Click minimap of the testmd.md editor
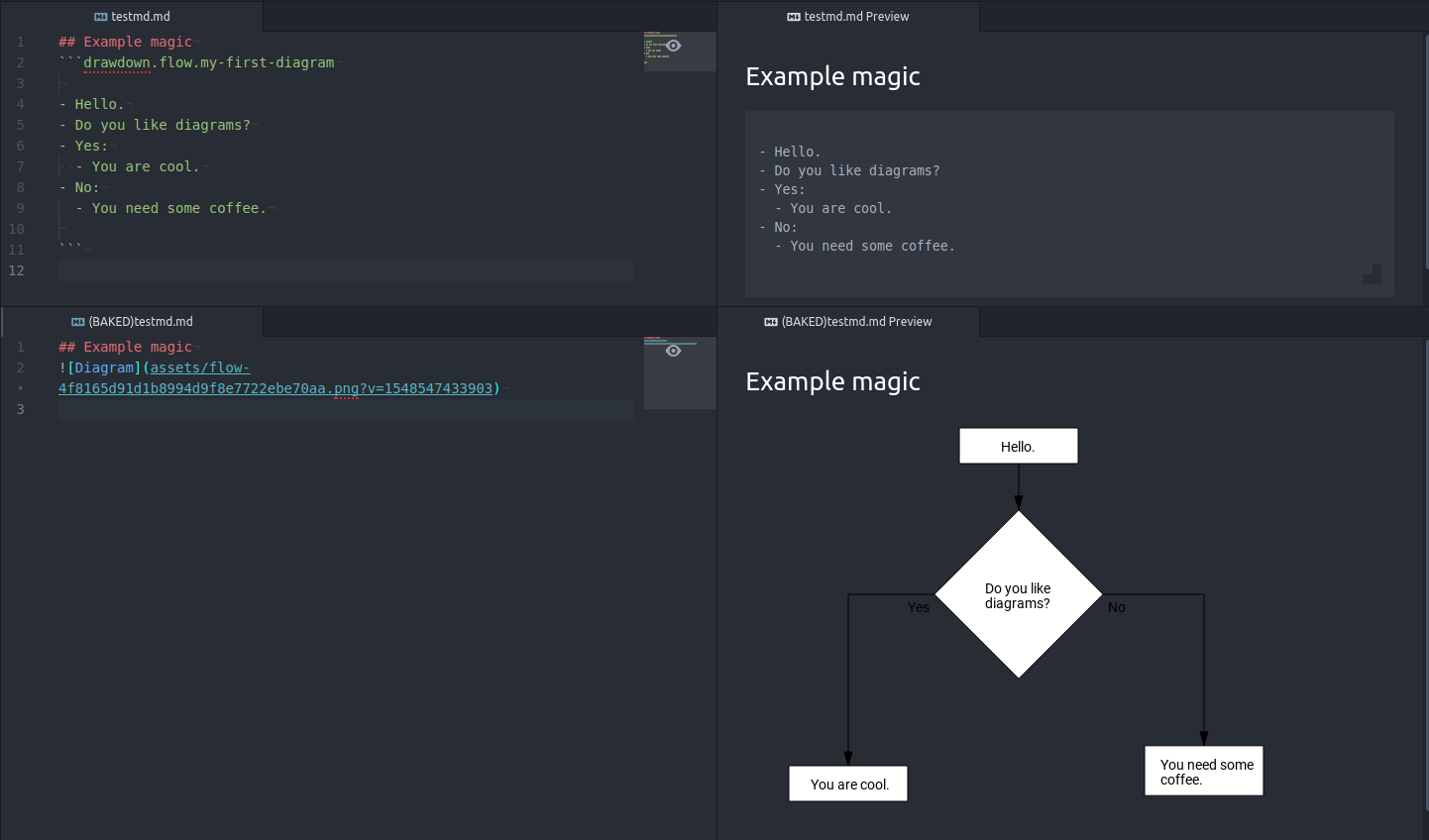Screen dimensions: 1429x840 pos(680,52)
